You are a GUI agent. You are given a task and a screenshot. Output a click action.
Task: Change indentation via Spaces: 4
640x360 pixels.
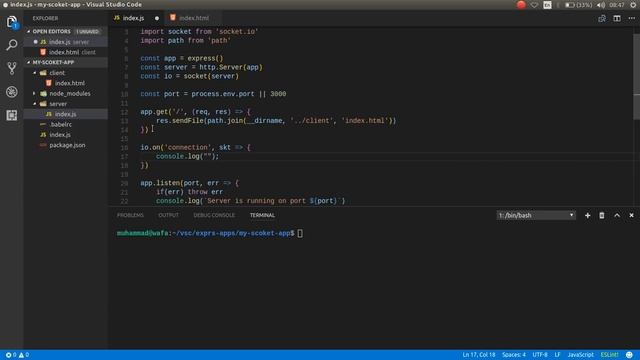[514, 355]
